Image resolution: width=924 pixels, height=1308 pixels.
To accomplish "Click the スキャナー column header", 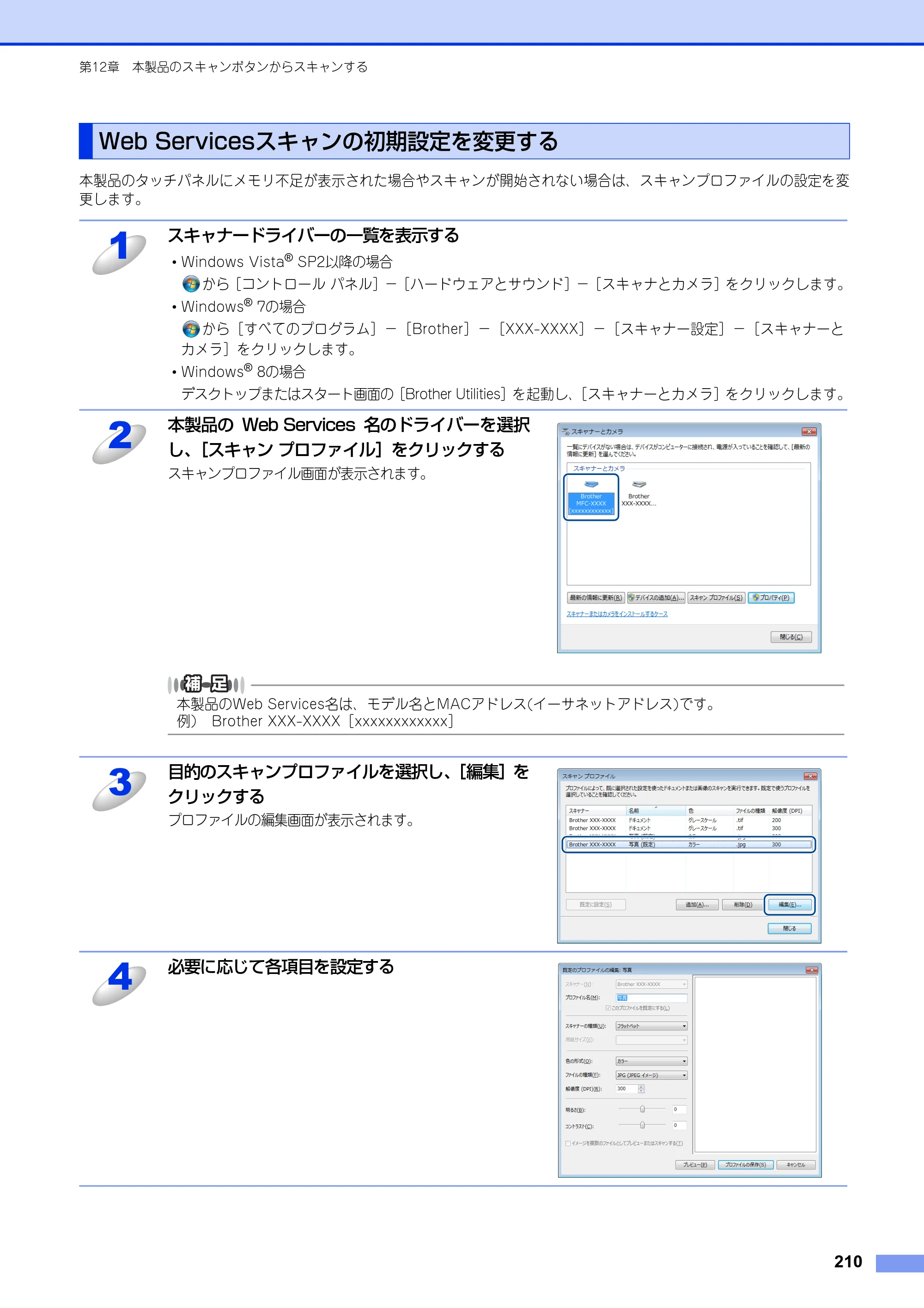I will click(596, 811).
